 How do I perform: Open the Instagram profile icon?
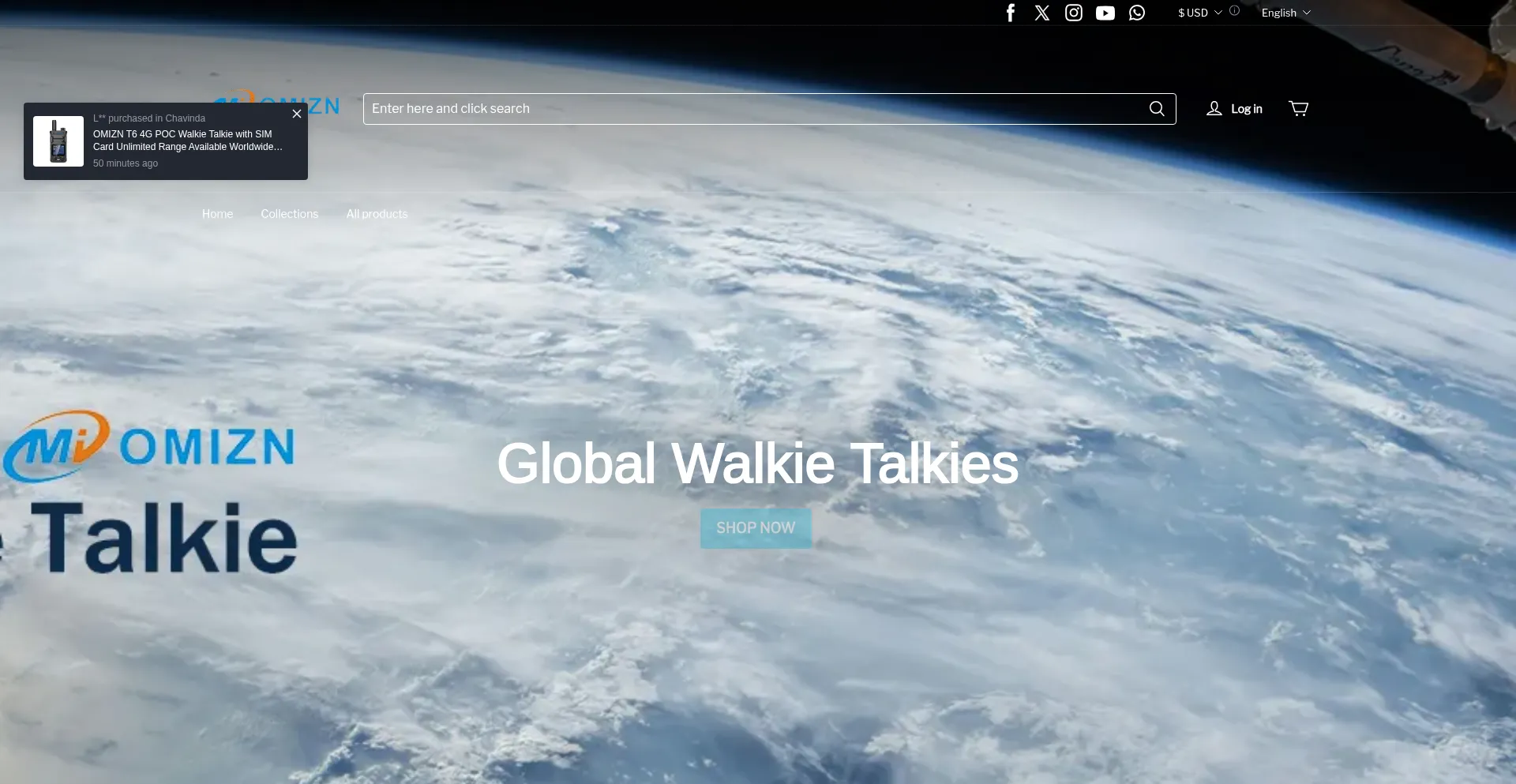pyautogui.click(x=1074, y=13)
